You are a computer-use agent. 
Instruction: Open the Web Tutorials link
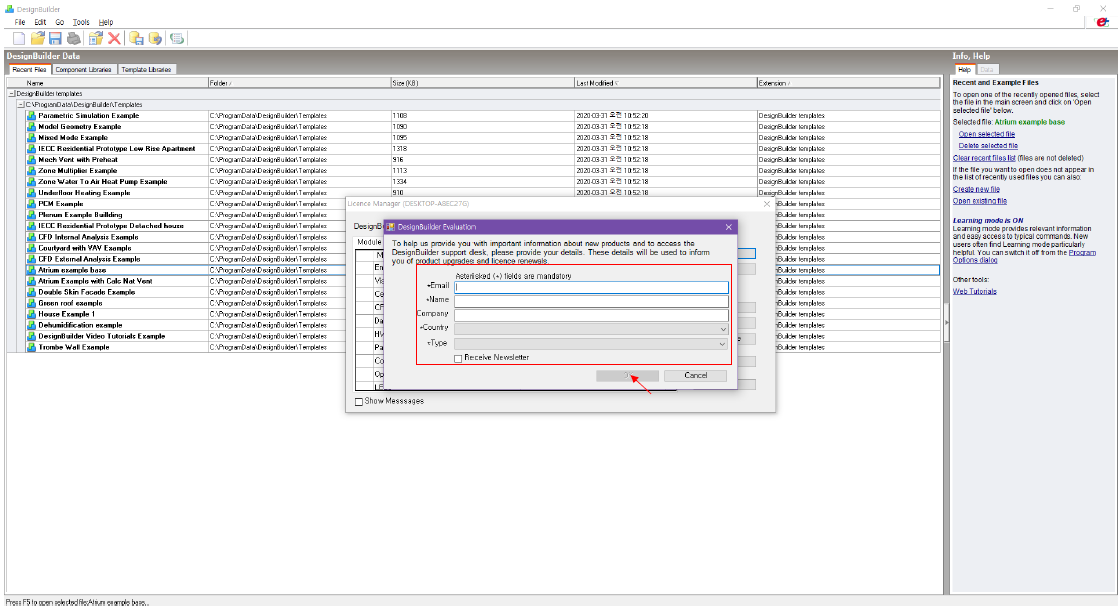[x=974, y=291]
